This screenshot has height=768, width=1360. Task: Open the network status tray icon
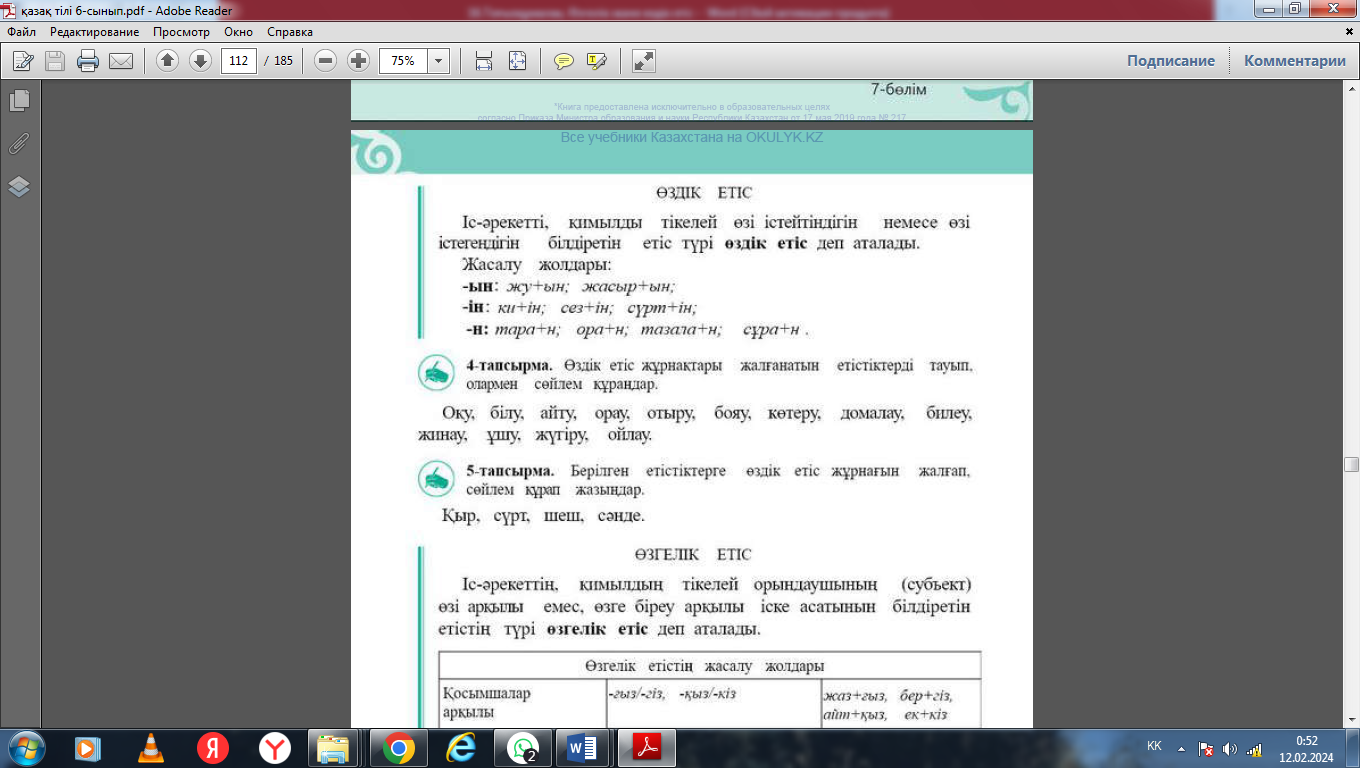pos(1253,748)
